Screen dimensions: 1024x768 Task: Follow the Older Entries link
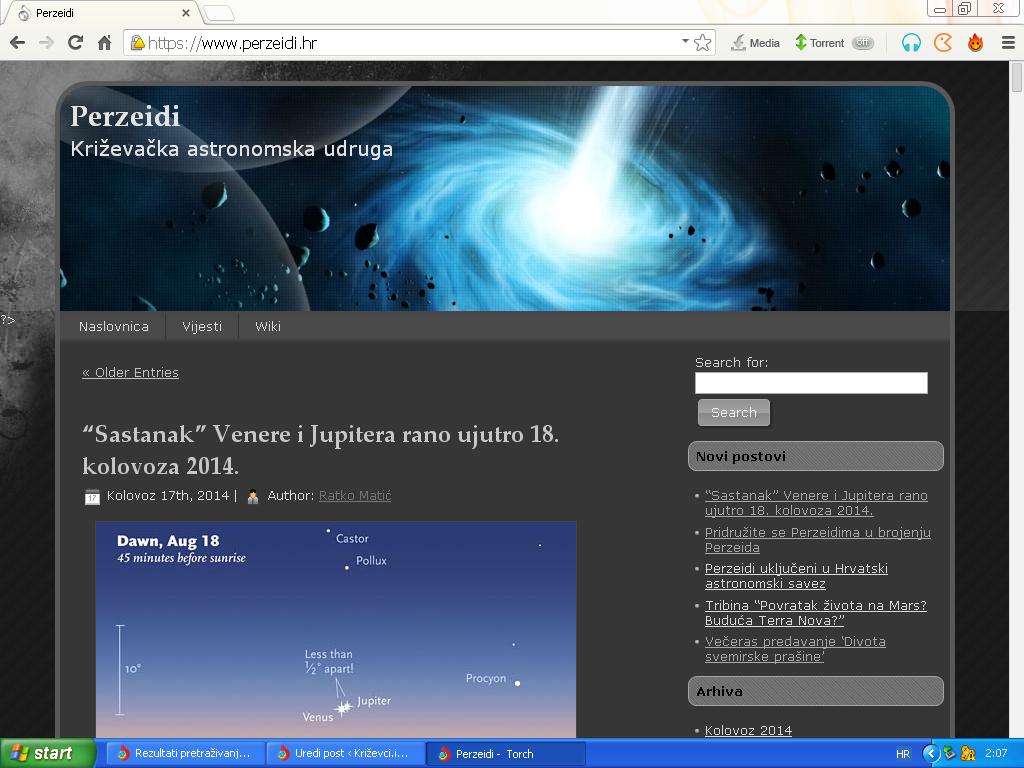[x=130, y=373]
